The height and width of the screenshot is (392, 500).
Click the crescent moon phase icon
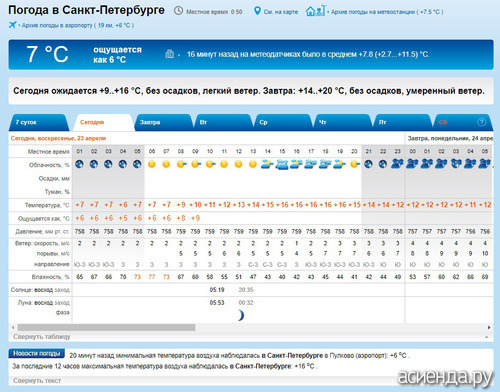click(x=241, y=315)
